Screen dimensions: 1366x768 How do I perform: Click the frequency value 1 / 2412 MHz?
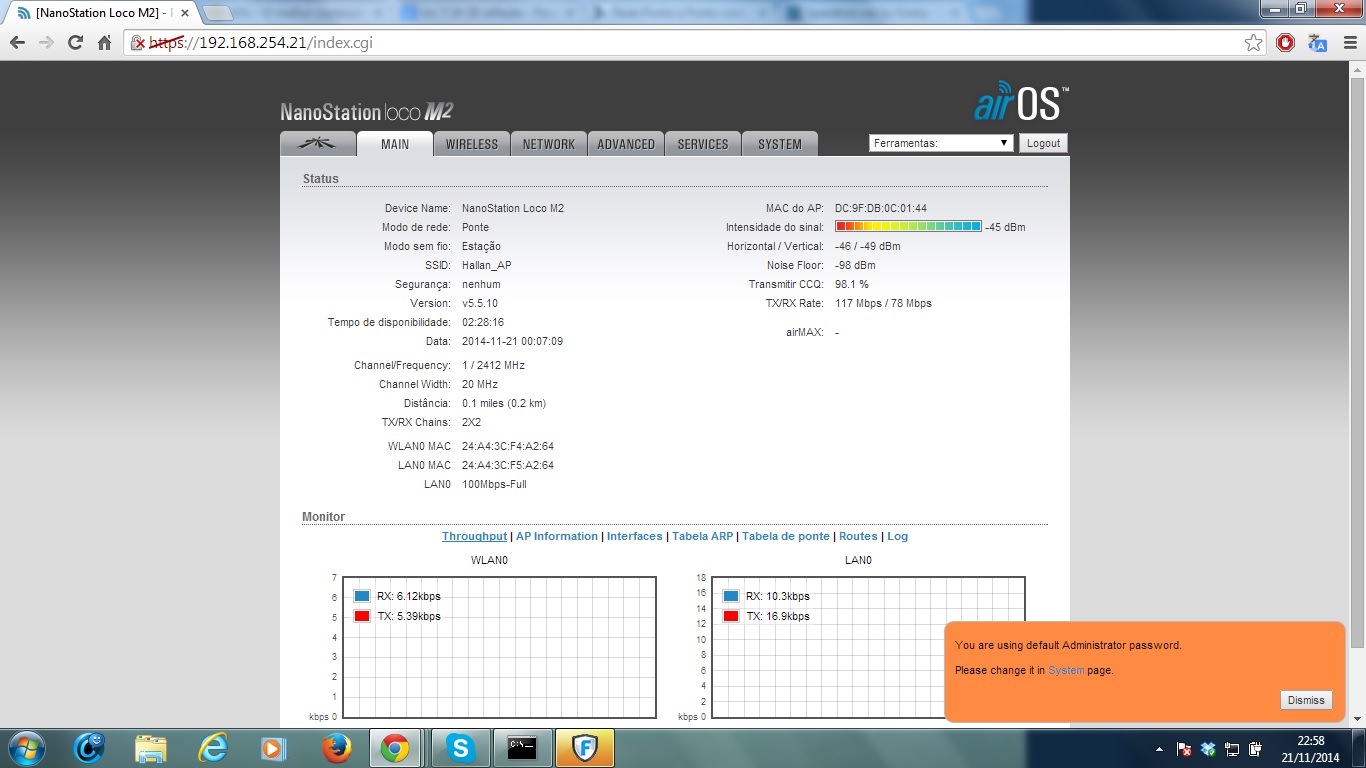pyautogui.click(x=493, y=365)
